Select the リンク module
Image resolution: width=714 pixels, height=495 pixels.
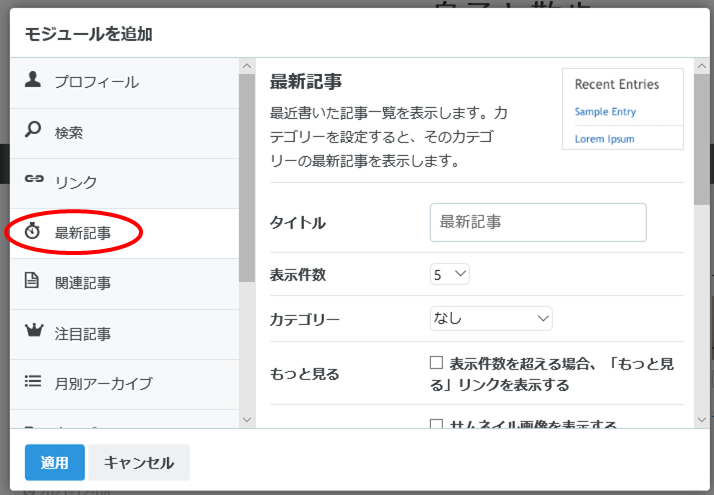[124, 184]
